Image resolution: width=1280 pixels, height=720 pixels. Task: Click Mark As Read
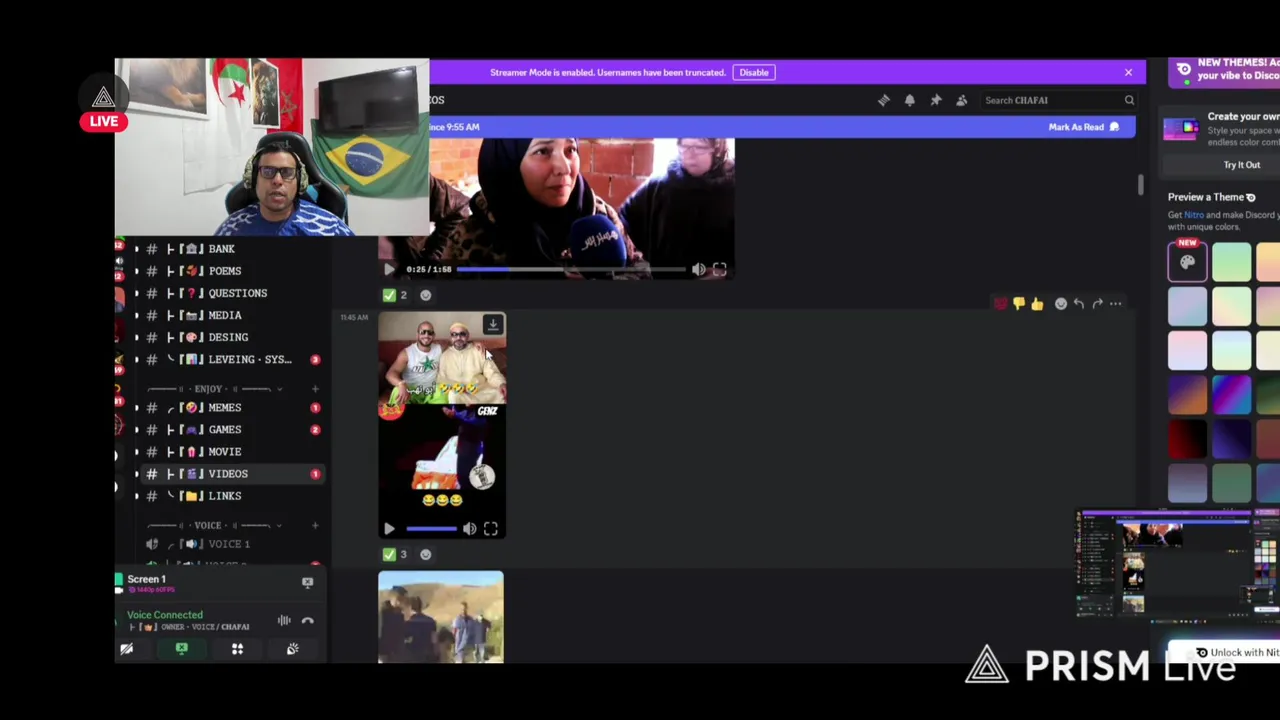(x=1084, y=127)
